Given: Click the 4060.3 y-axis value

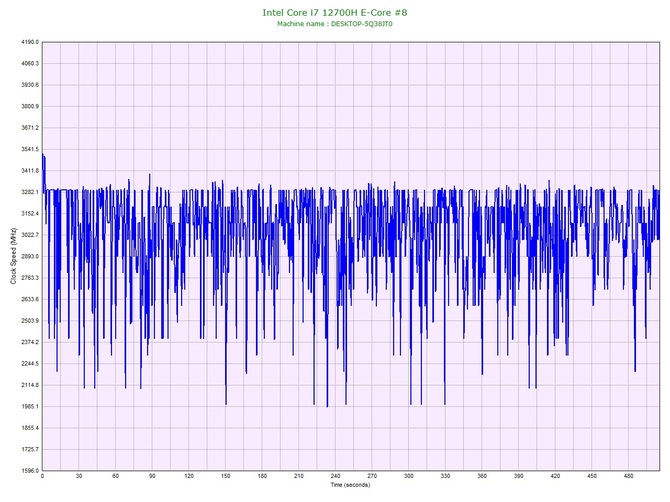Looking at the screenshot, I should 30,64.
